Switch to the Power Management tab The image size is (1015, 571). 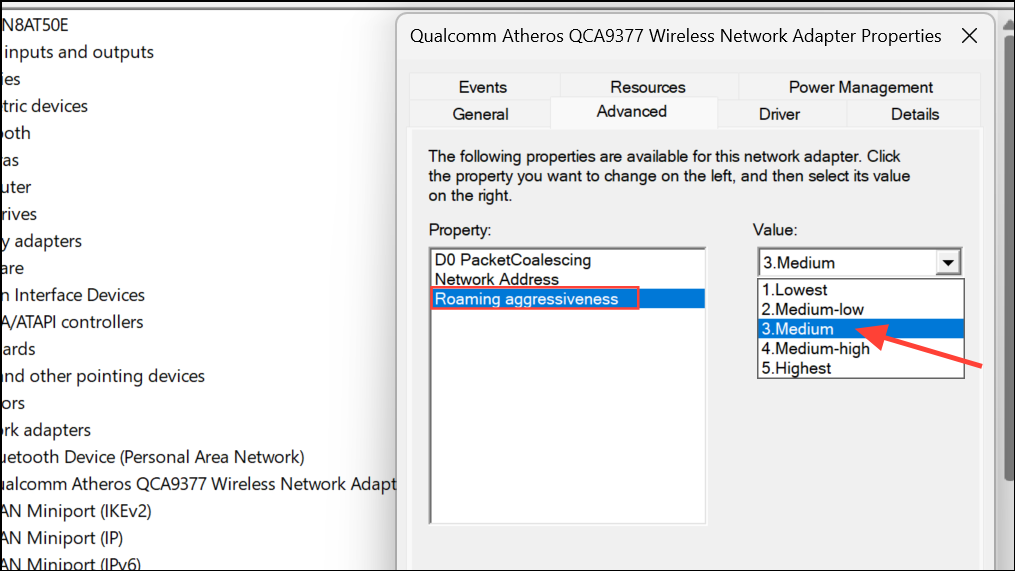coord(860,87)
